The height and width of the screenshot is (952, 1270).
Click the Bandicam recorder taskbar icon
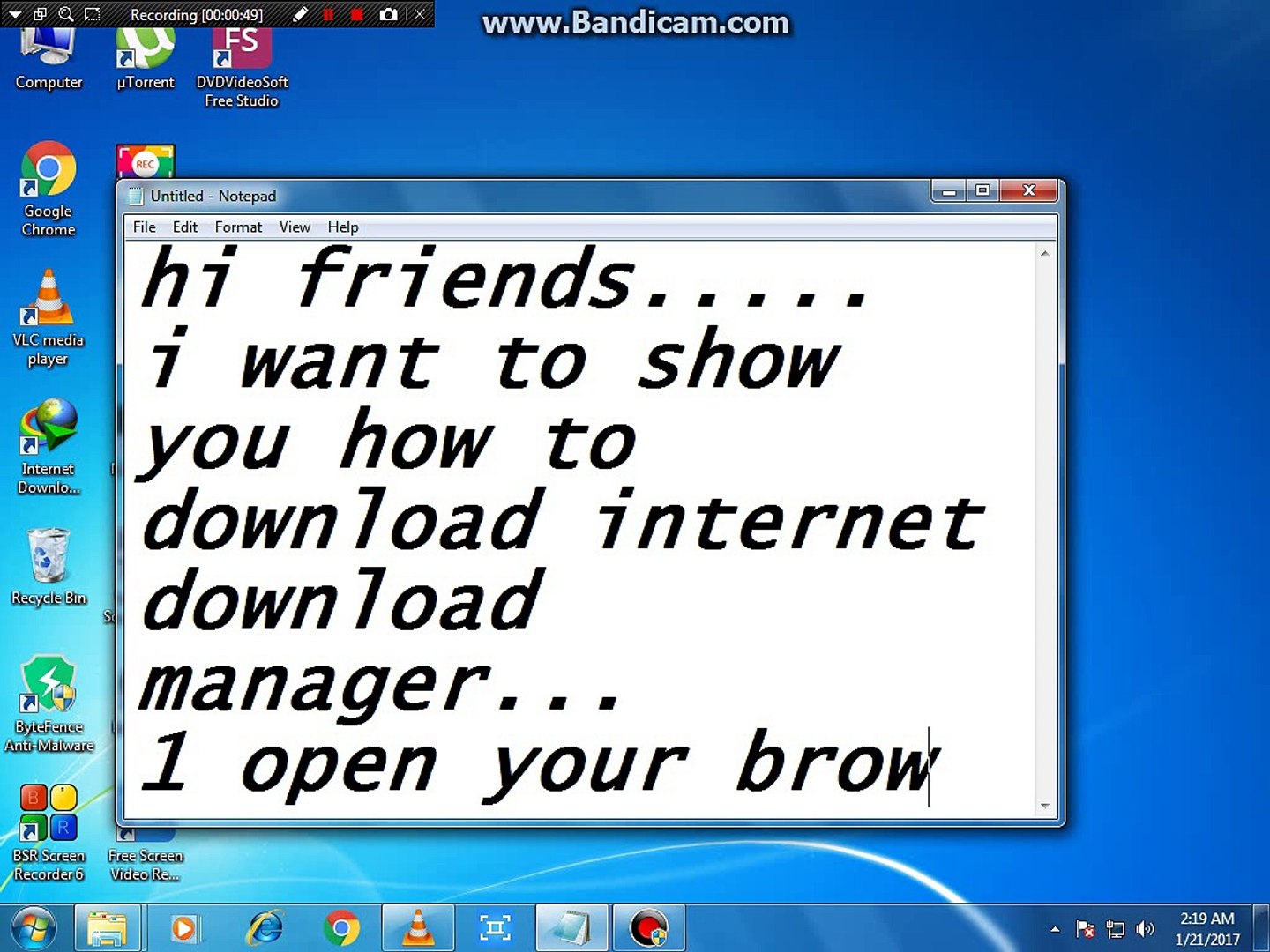[x=649, y=928]
